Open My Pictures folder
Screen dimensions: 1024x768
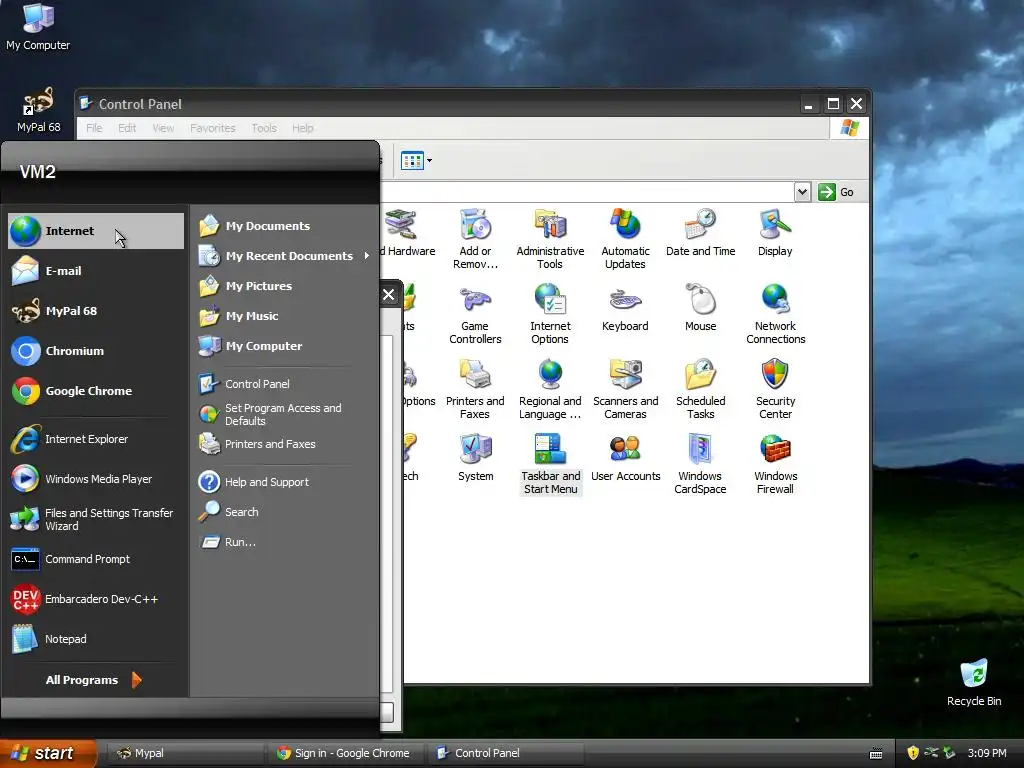point(284,286)
